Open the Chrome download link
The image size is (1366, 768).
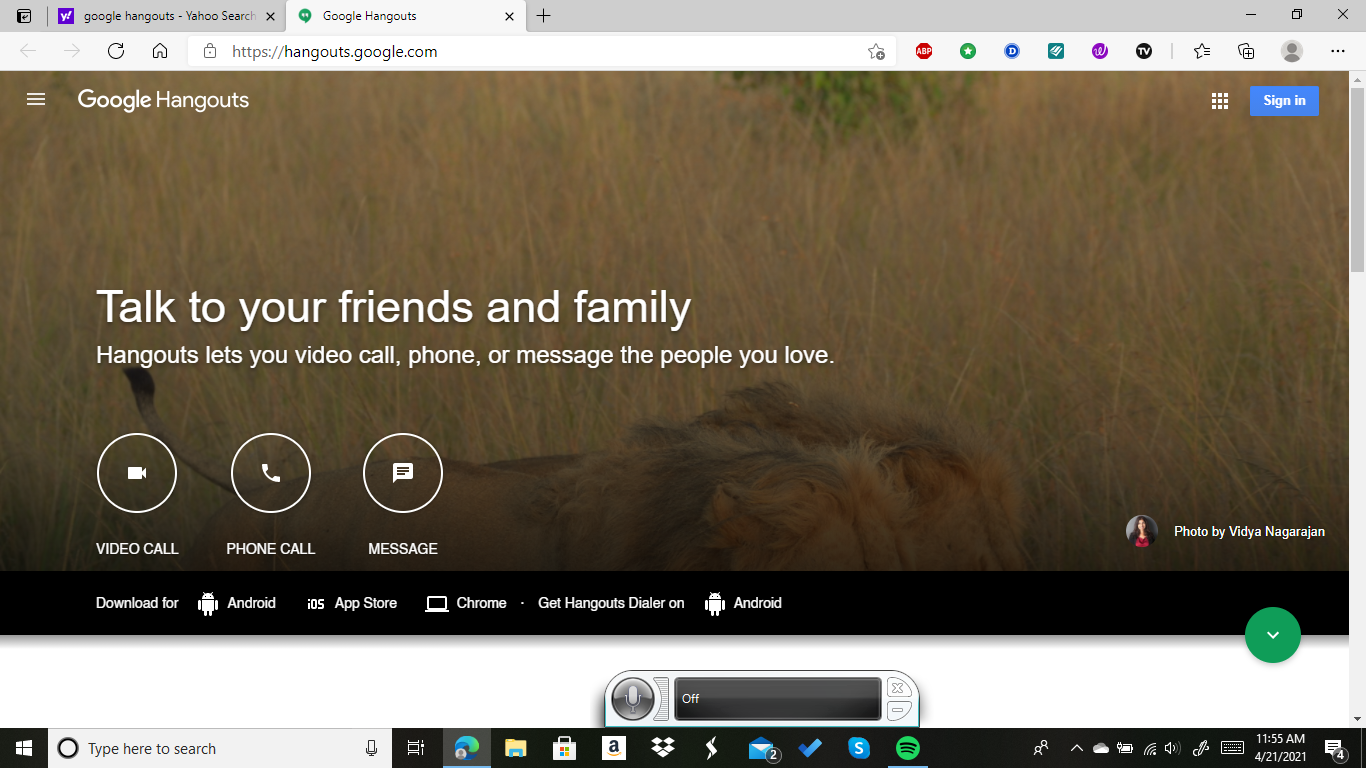click(466, 603)
